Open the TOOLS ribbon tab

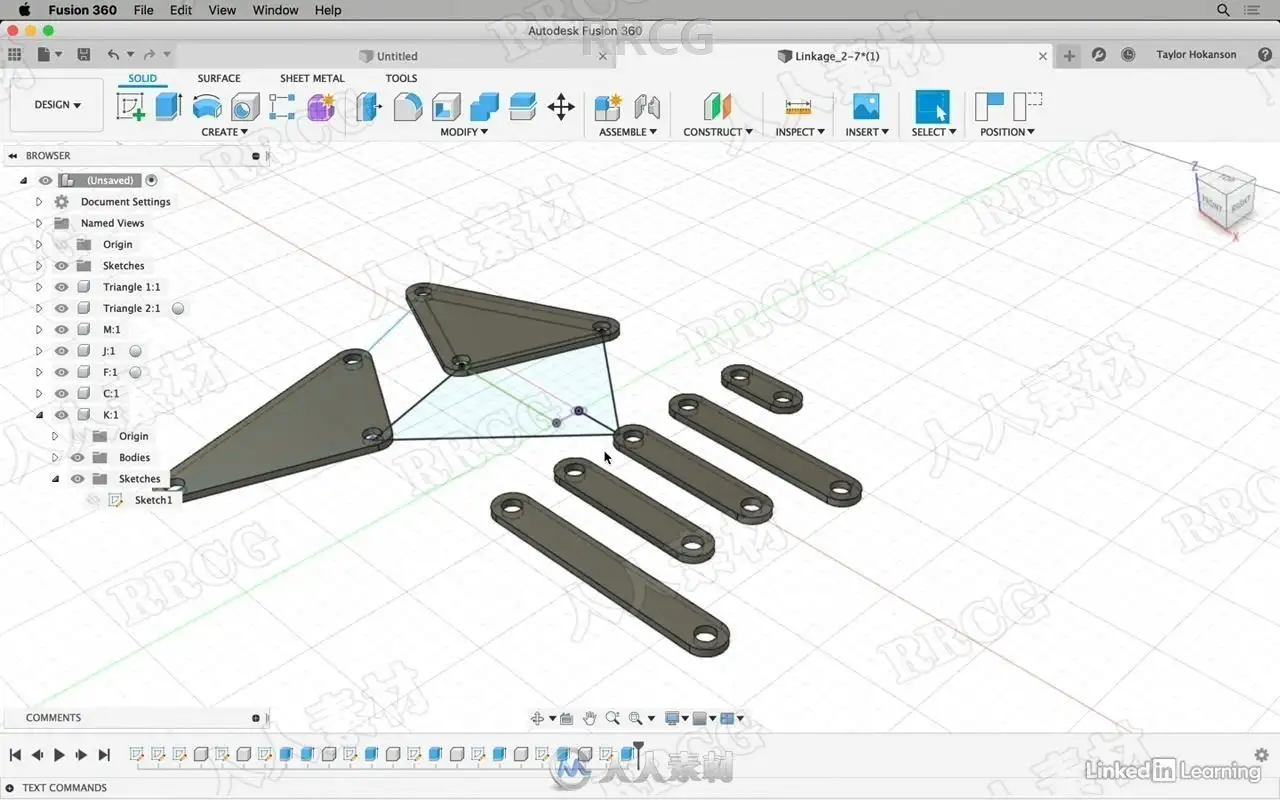click(x=401, y=78)
